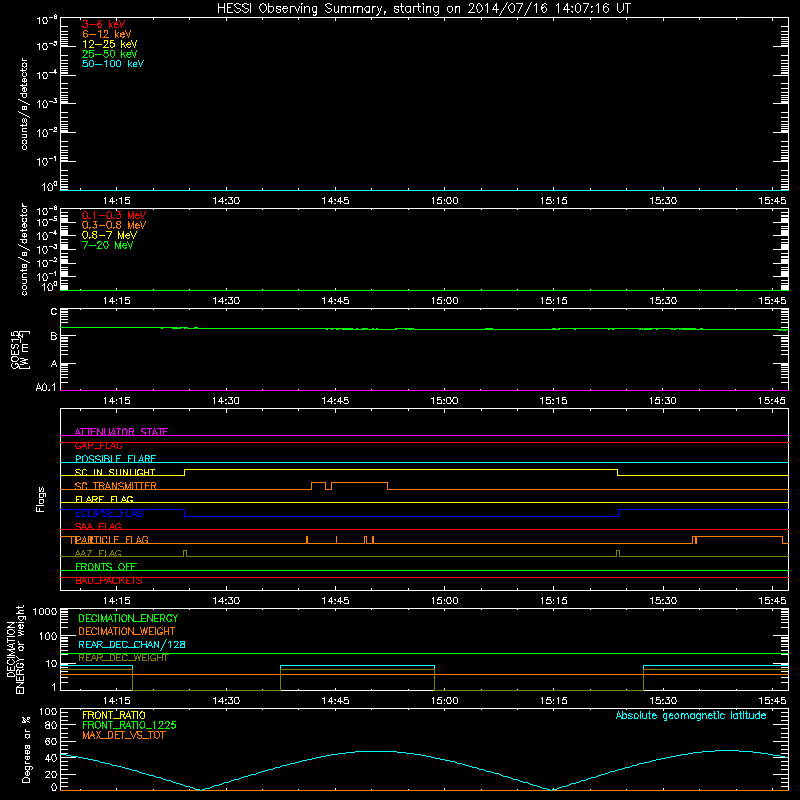This screenshot has height=800, width=800.
Task: Click the BAD_PACKETS label
Action: coord(109,580)
